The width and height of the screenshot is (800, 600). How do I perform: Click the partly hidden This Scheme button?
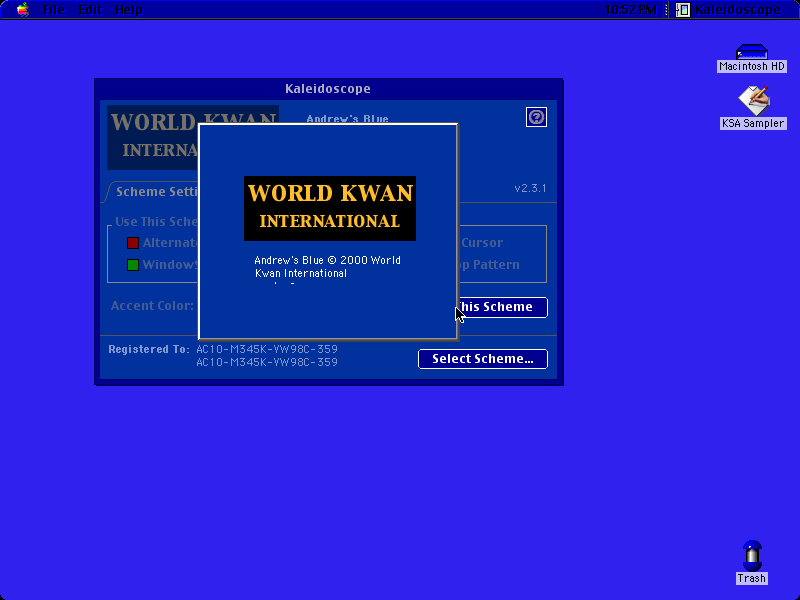pos(503,307)
